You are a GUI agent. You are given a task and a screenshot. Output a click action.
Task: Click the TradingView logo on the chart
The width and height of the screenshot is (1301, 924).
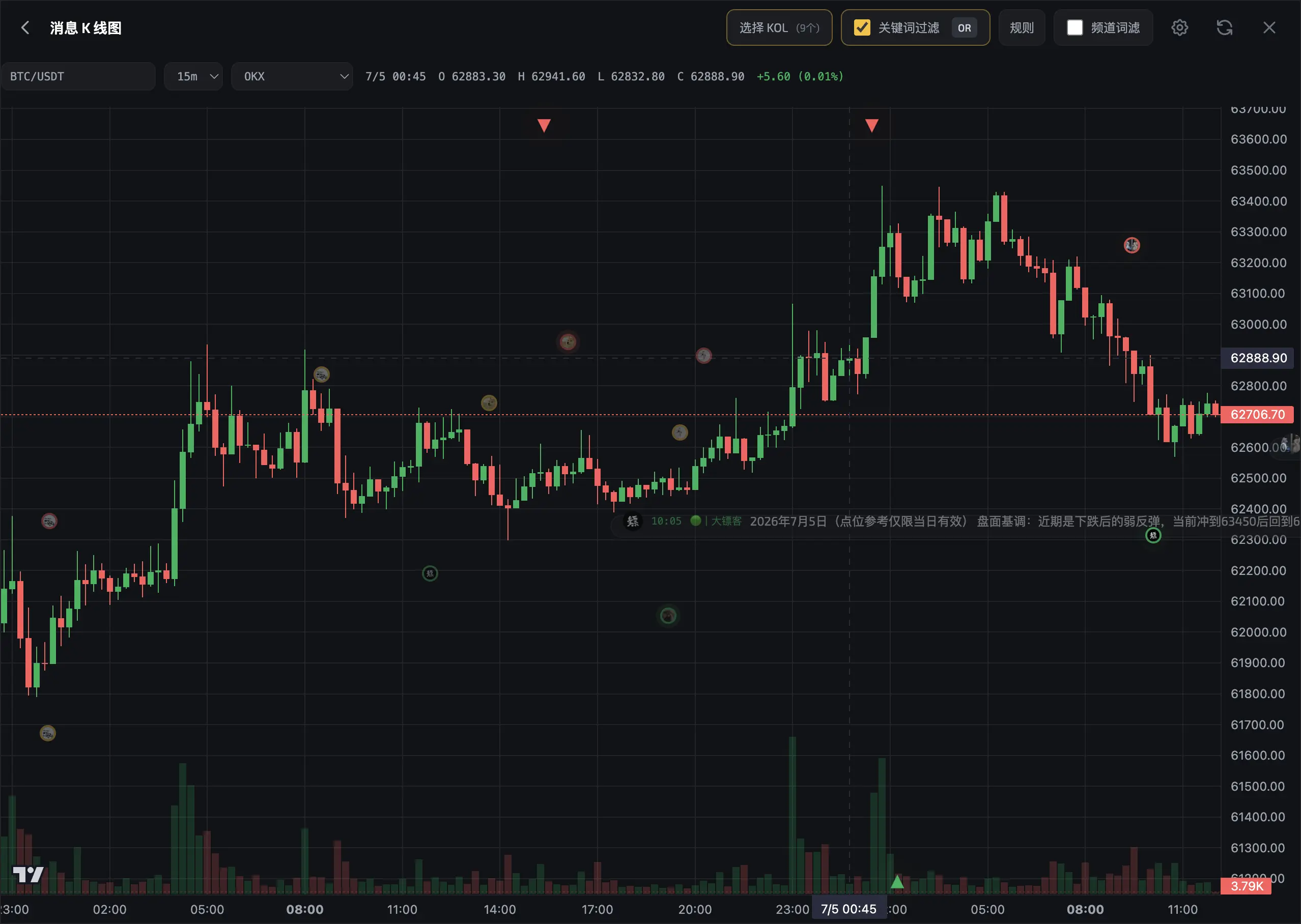29,875
